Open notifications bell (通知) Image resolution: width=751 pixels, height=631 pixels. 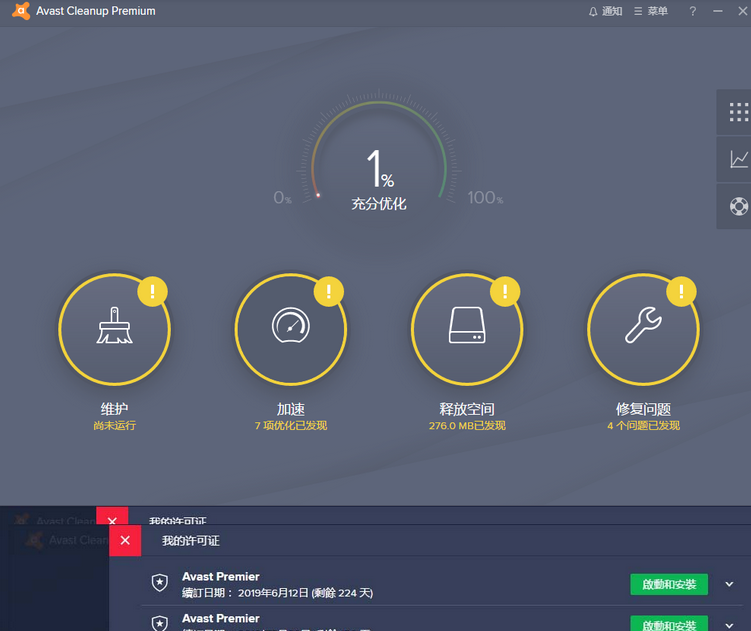pyautogui.click(x=605, y=11)
